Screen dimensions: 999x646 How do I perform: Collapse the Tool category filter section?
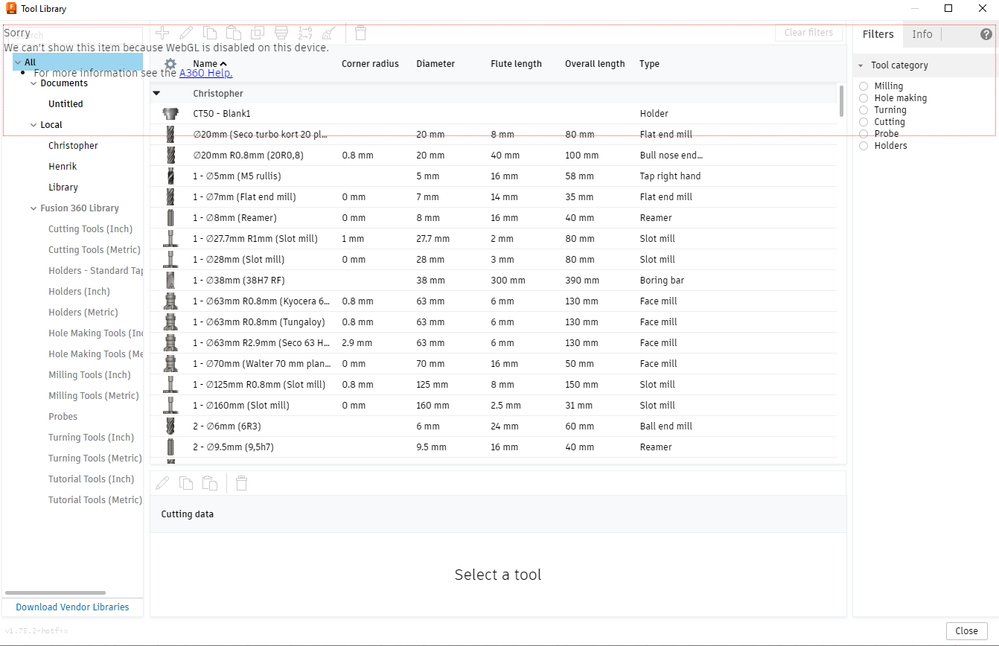click(861, 65)
